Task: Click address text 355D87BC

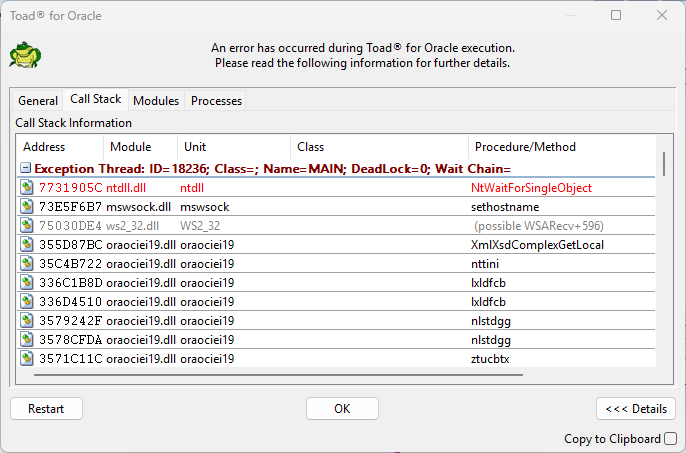Action: click(70, 245)
